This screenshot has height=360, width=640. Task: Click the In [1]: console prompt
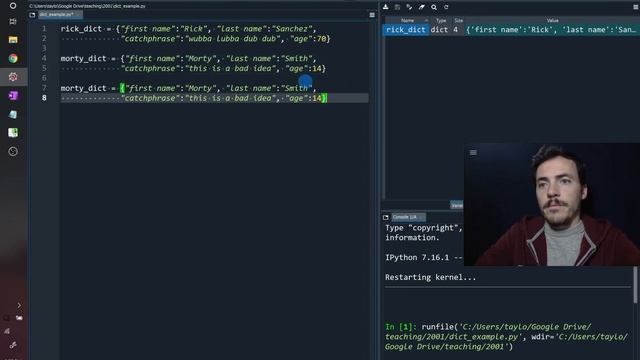401,327
